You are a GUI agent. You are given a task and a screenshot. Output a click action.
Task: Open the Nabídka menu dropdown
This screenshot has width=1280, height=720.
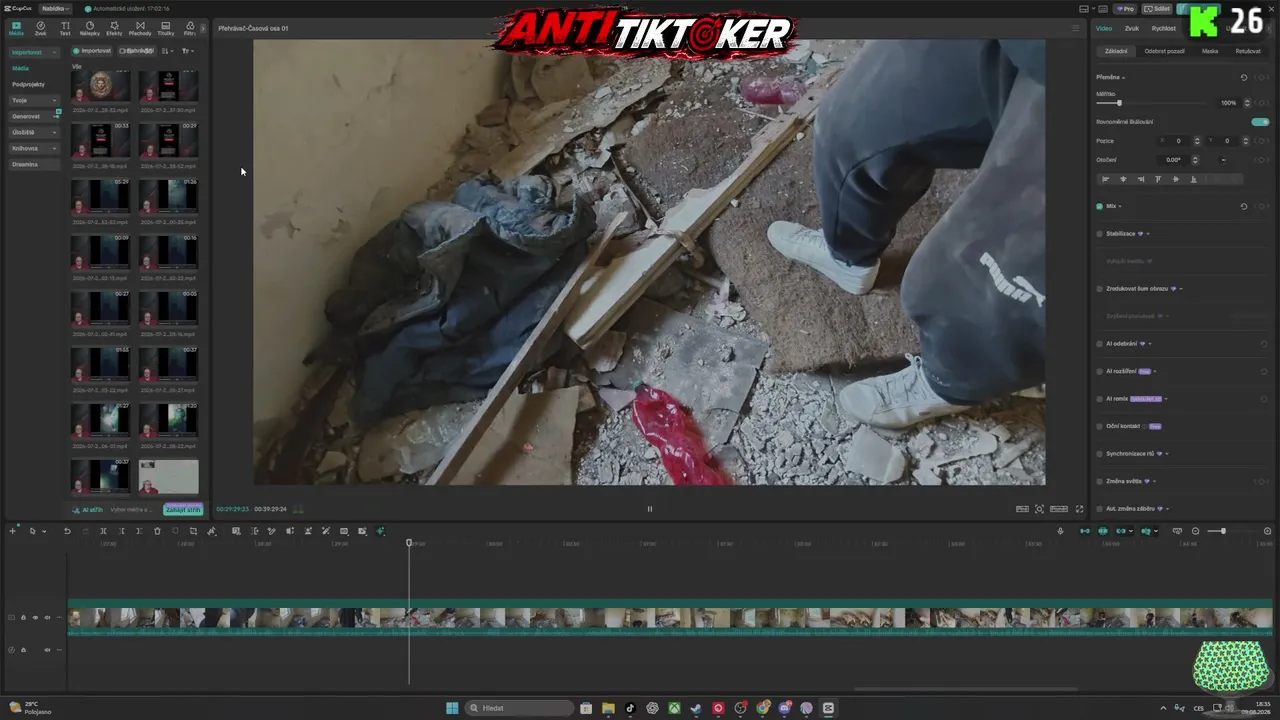click(55, 9)
